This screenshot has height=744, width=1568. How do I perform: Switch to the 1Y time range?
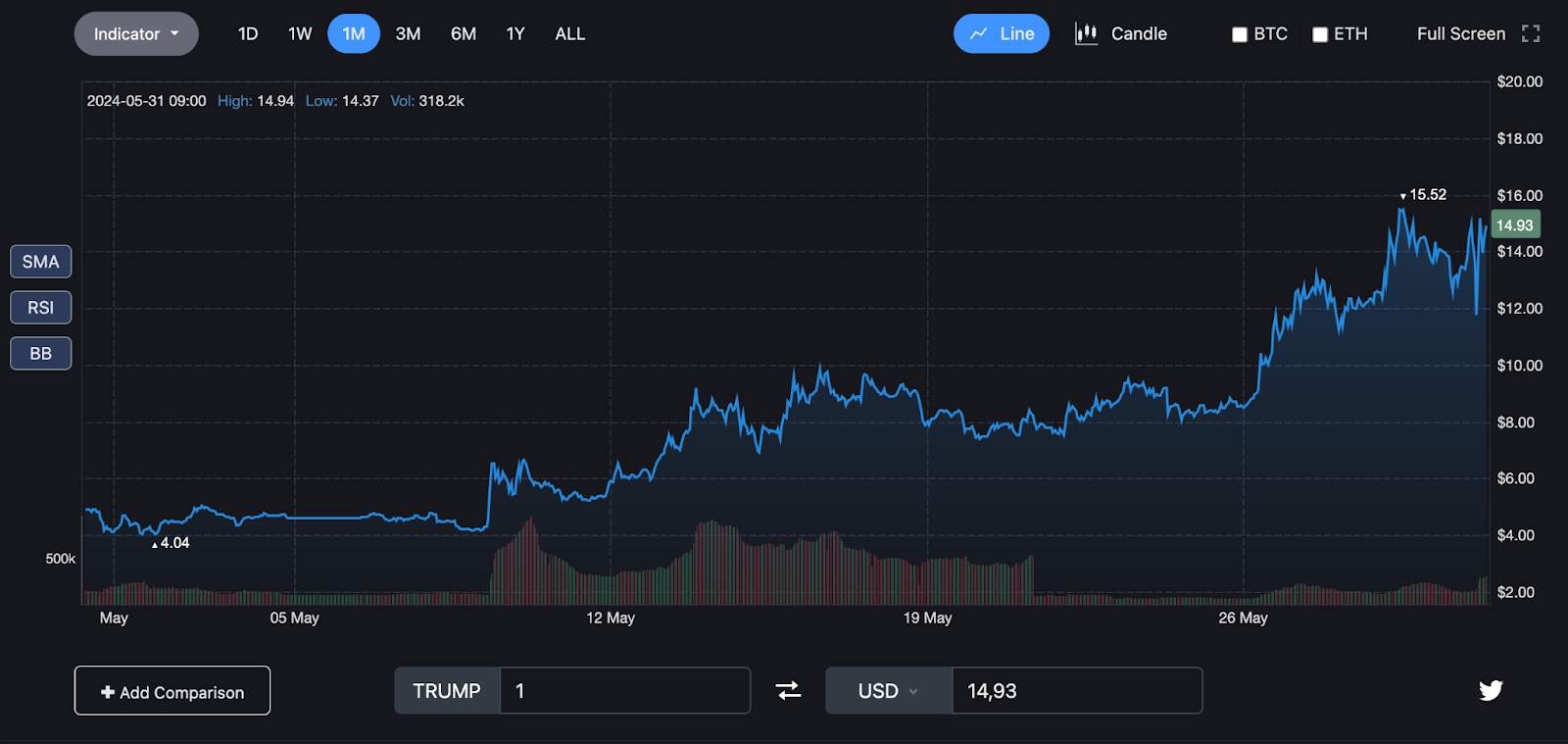point(515,34)
